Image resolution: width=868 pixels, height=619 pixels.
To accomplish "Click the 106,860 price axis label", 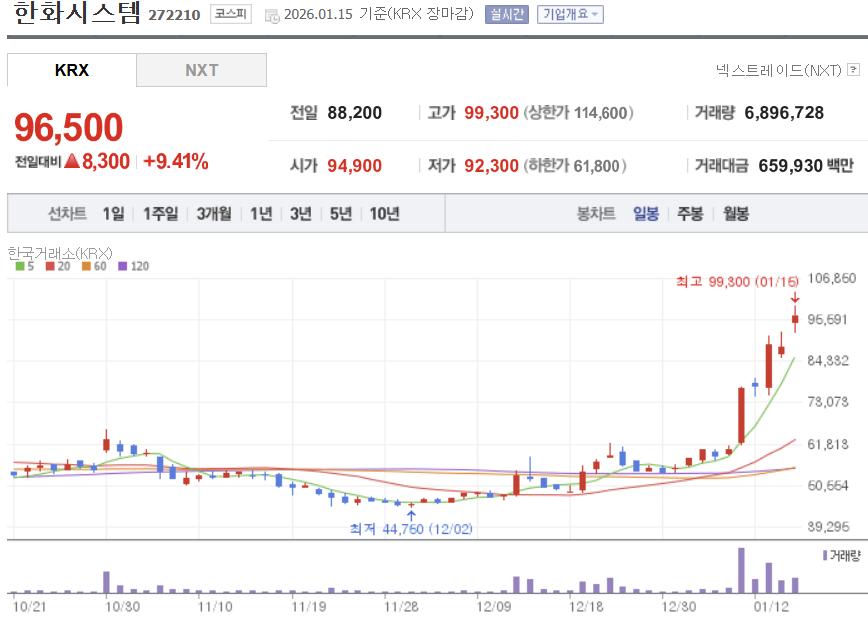I will [x=831, y=278].
